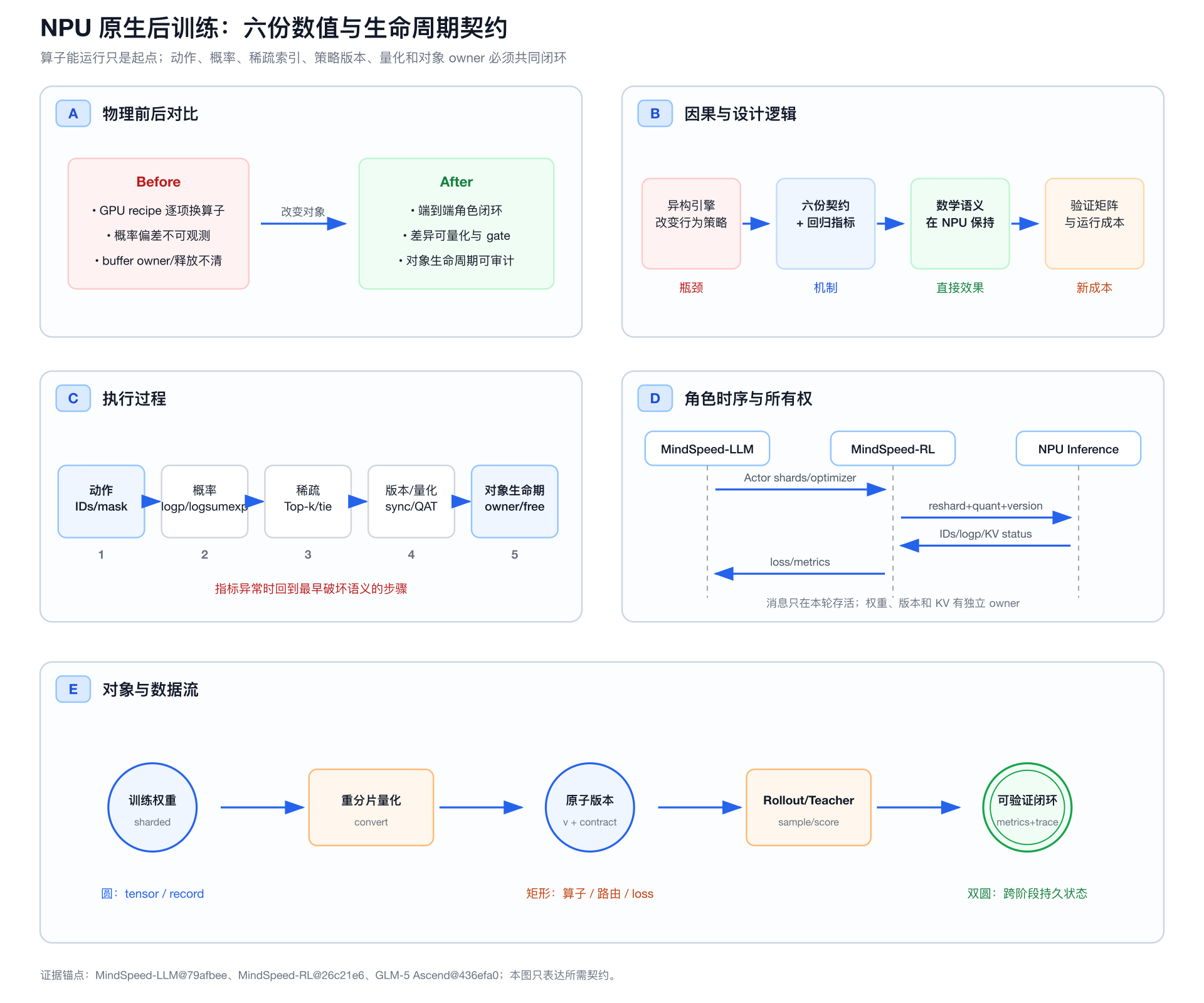Select the NPU Inference lifeline header

tap(1079, 449)
